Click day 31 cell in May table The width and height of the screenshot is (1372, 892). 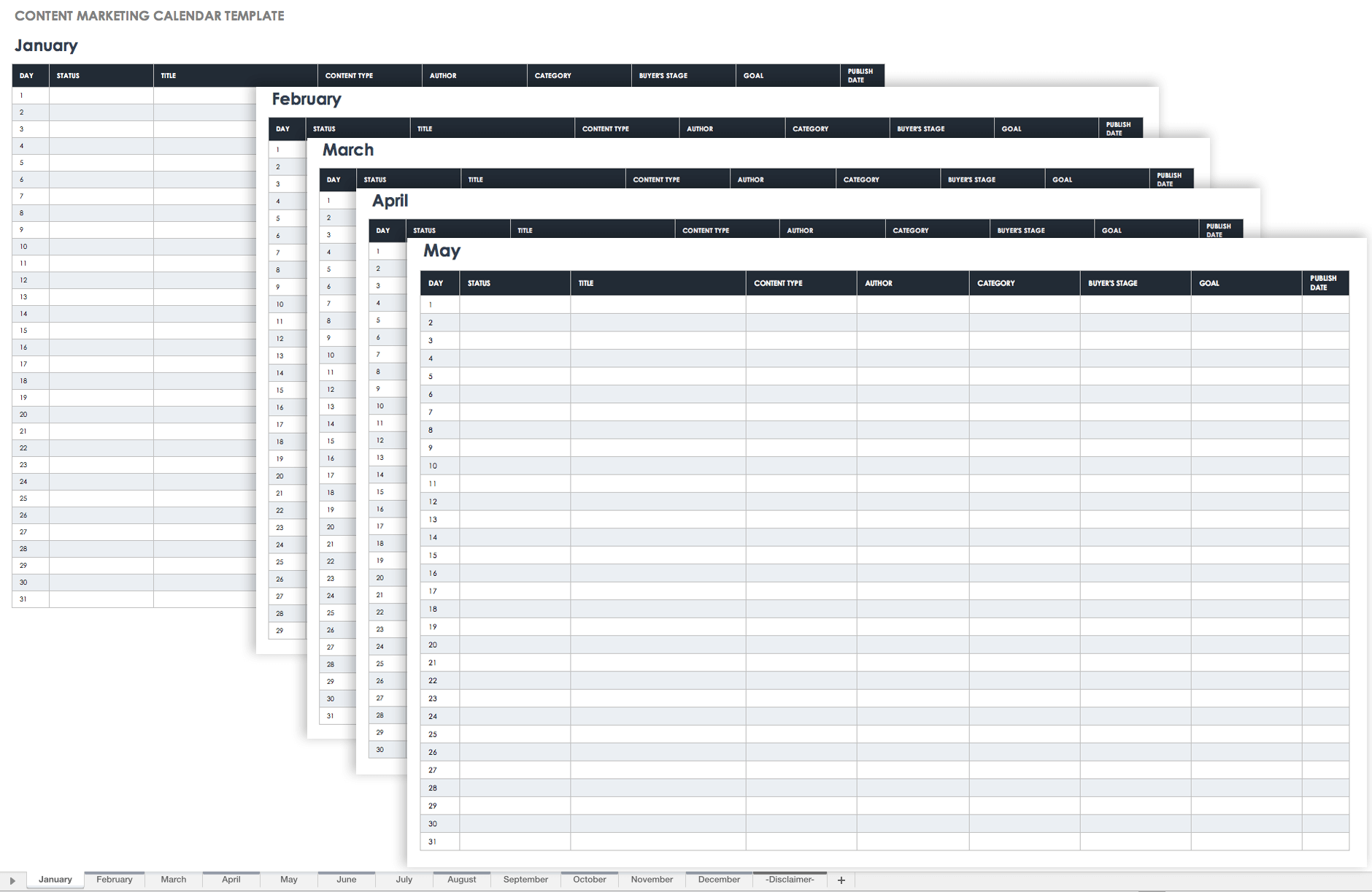439,842
